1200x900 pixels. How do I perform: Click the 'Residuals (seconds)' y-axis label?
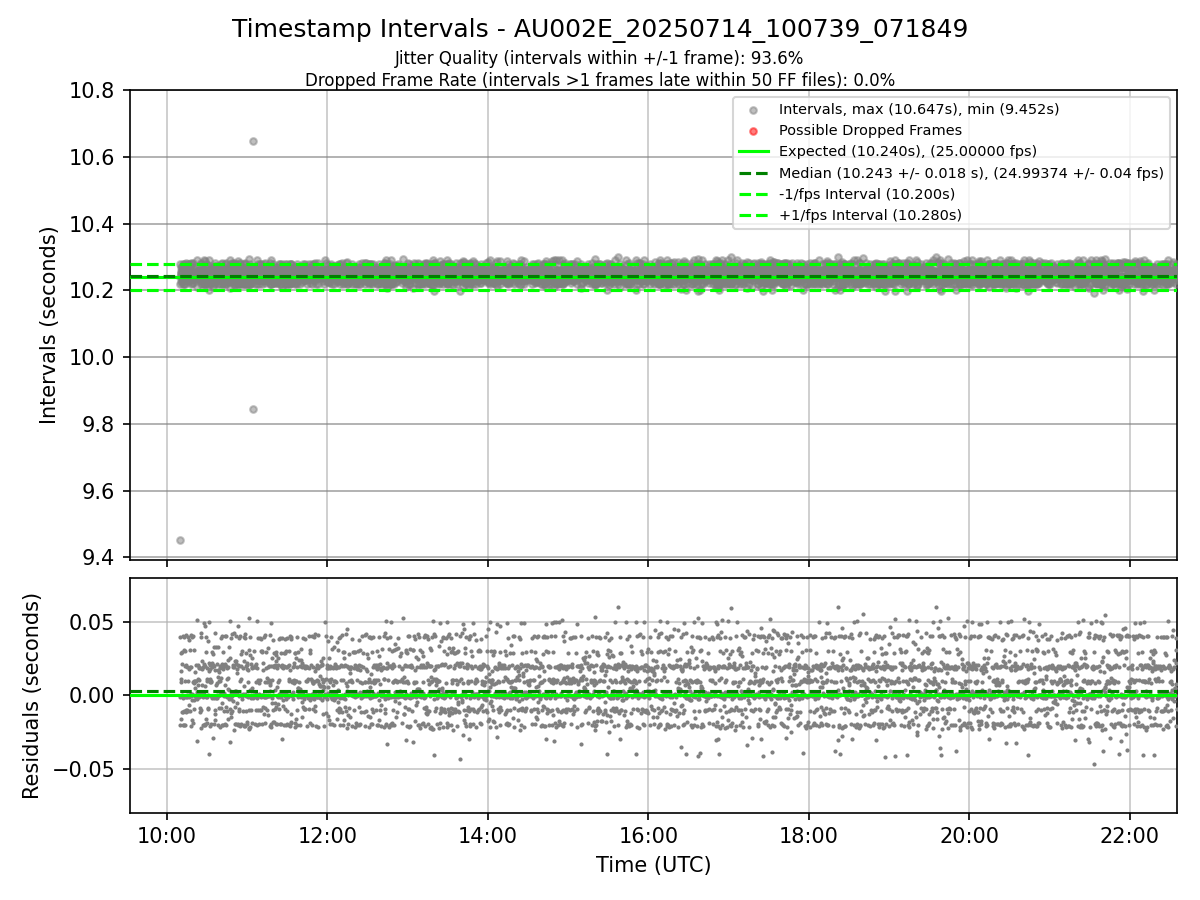pyautogui.click(x=31, y=696)
